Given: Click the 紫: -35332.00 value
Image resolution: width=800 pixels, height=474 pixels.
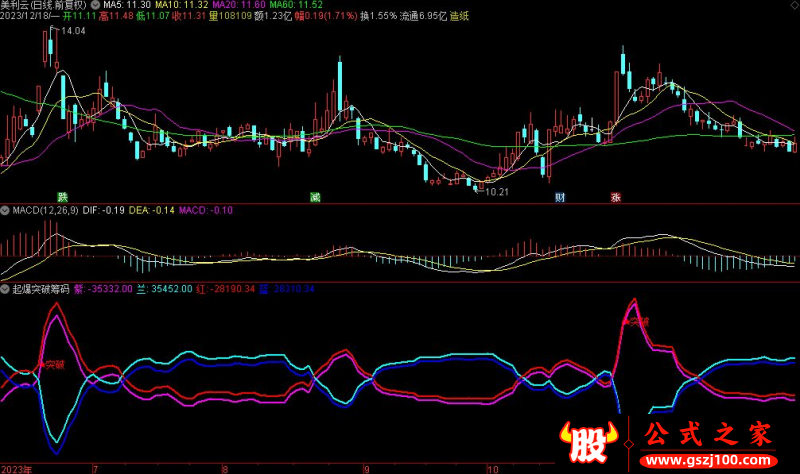Looking at the screenshot, I should (x=103, y=289).
